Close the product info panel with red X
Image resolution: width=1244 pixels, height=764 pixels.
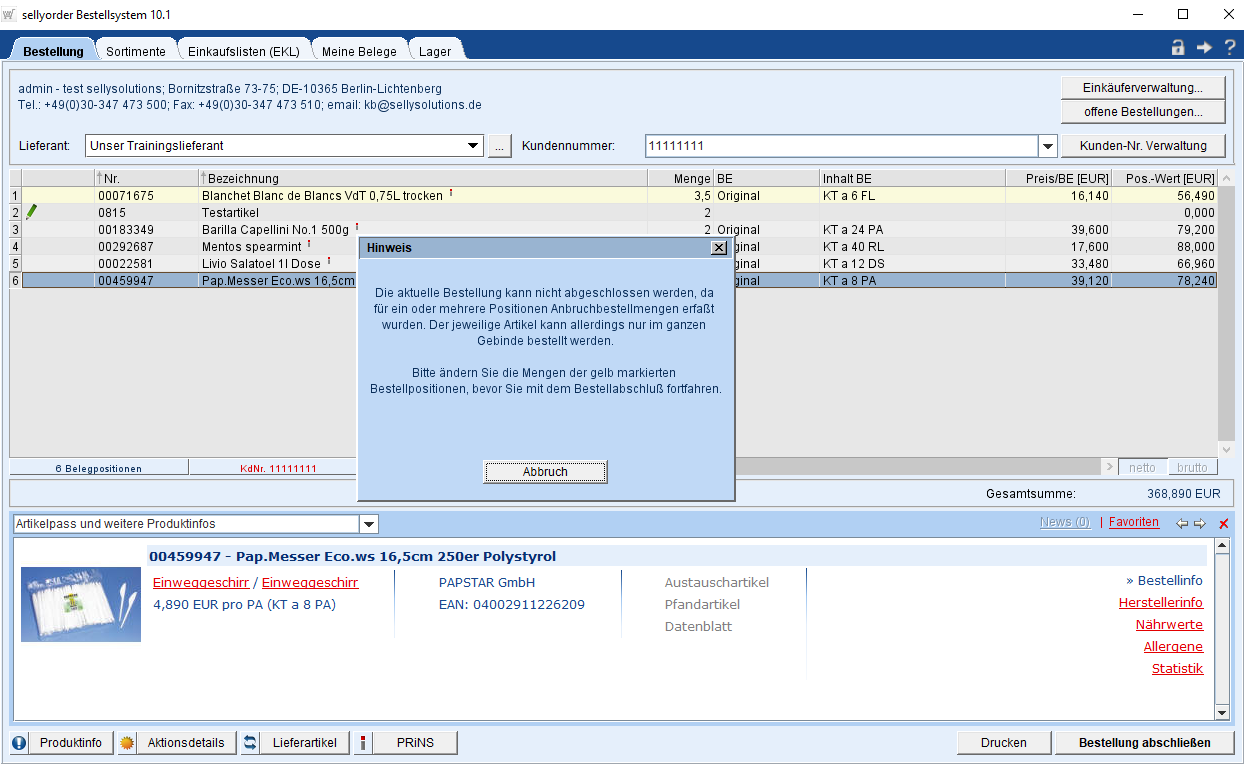(1223, 523)
